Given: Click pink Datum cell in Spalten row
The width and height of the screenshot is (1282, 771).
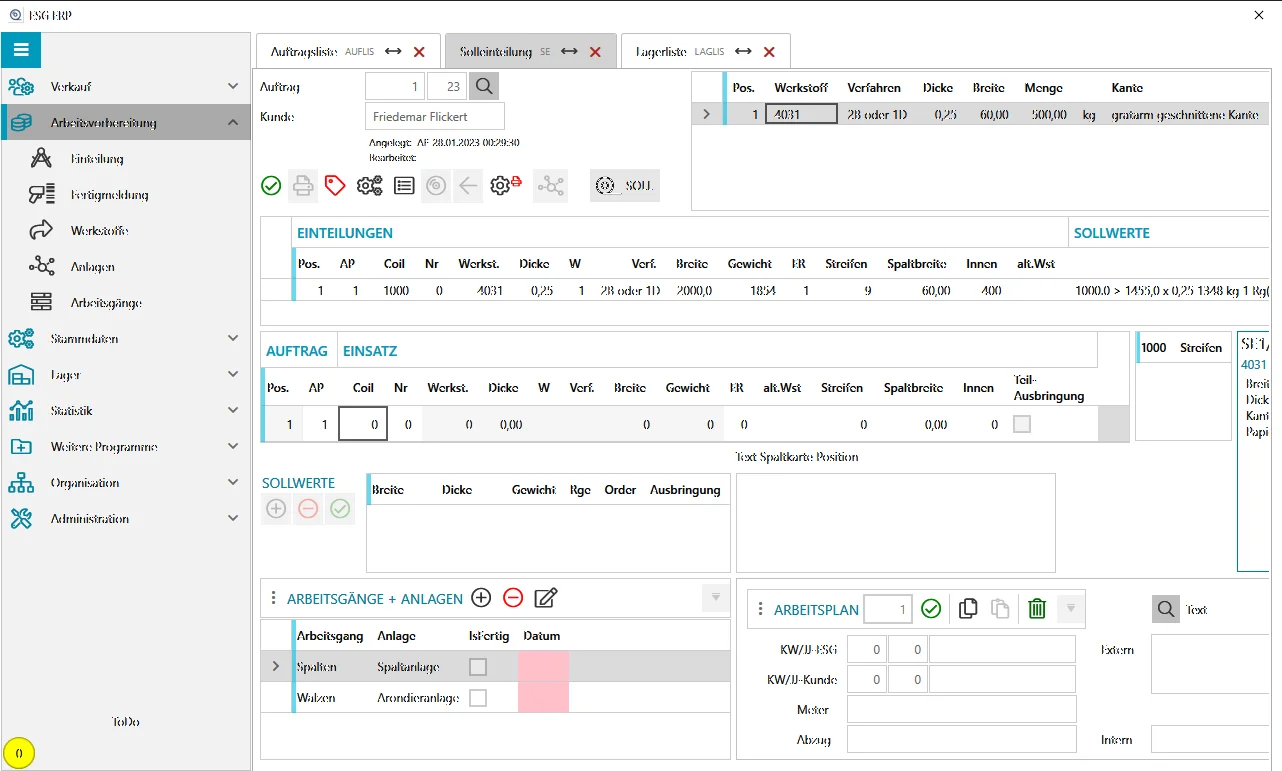Looking at the screenshot, I should click(543, 667).
